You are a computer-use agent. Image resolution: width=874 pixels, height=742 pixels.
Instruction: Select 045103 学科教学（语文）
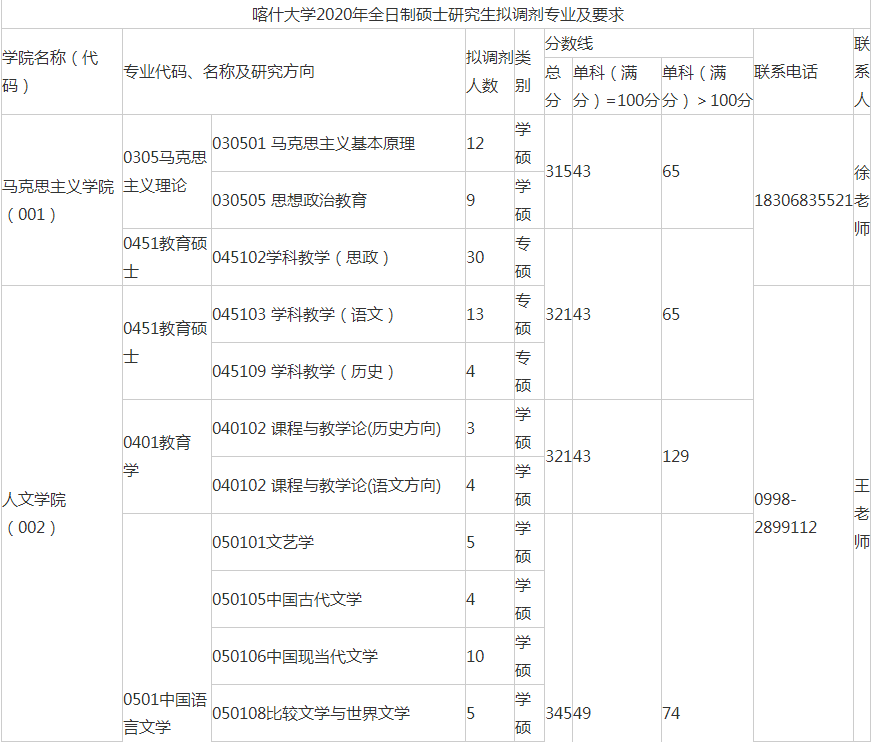pos(303,314)
